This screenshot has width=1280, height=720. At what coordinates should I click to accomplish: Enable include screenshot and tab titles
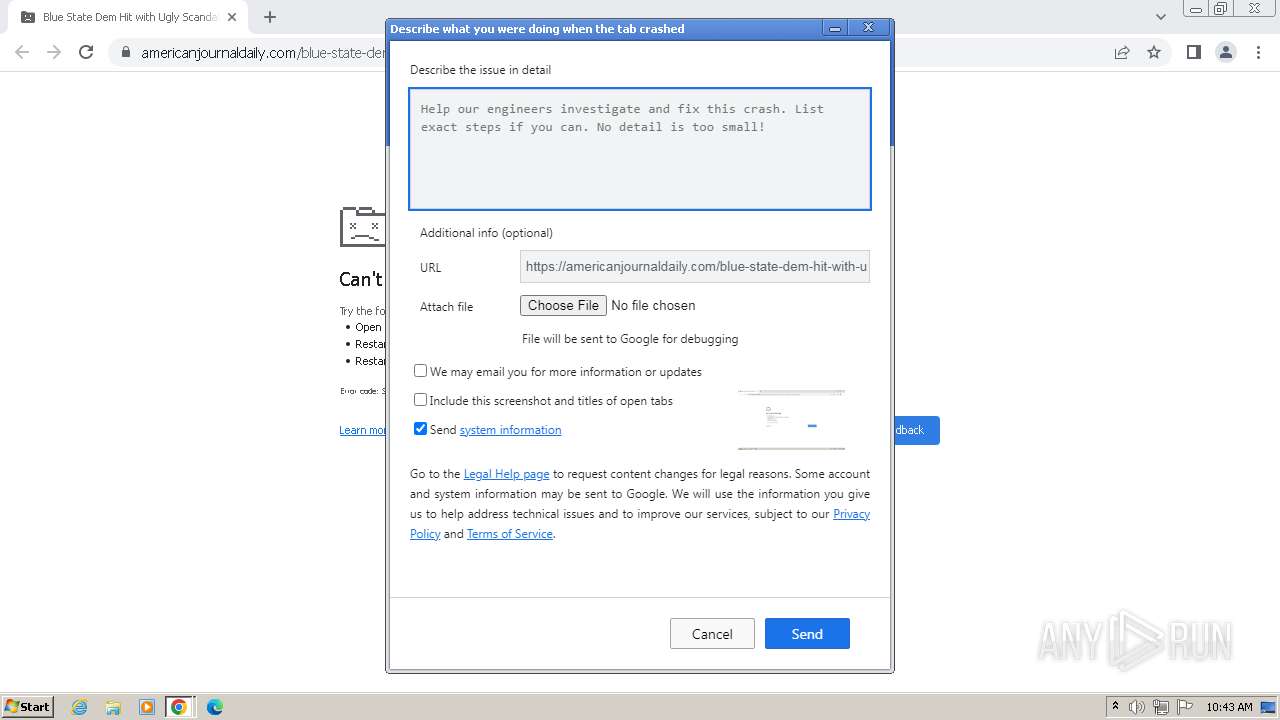(x=421, y=400)
